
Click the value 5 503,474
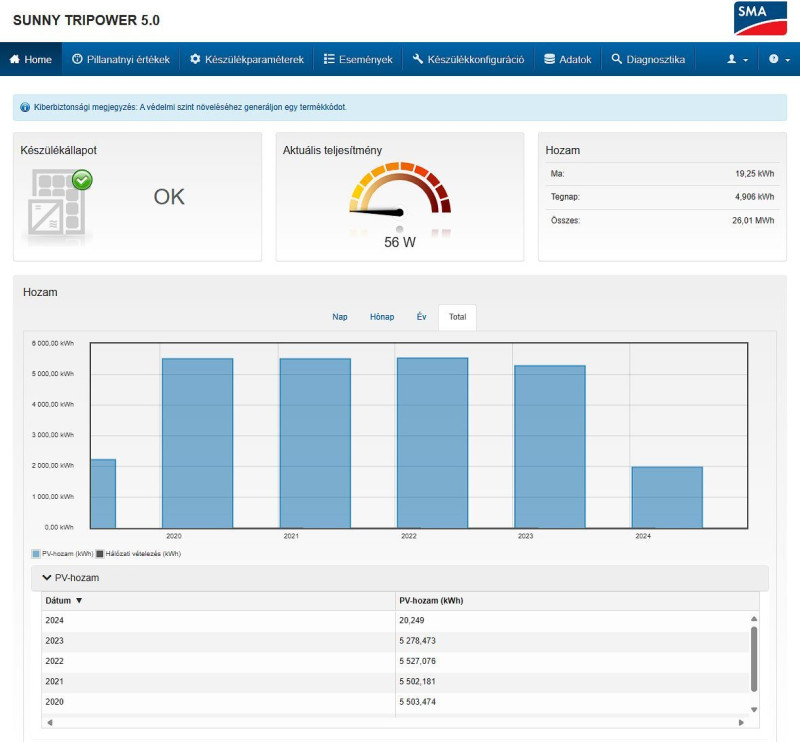click(x=417, y=702)
